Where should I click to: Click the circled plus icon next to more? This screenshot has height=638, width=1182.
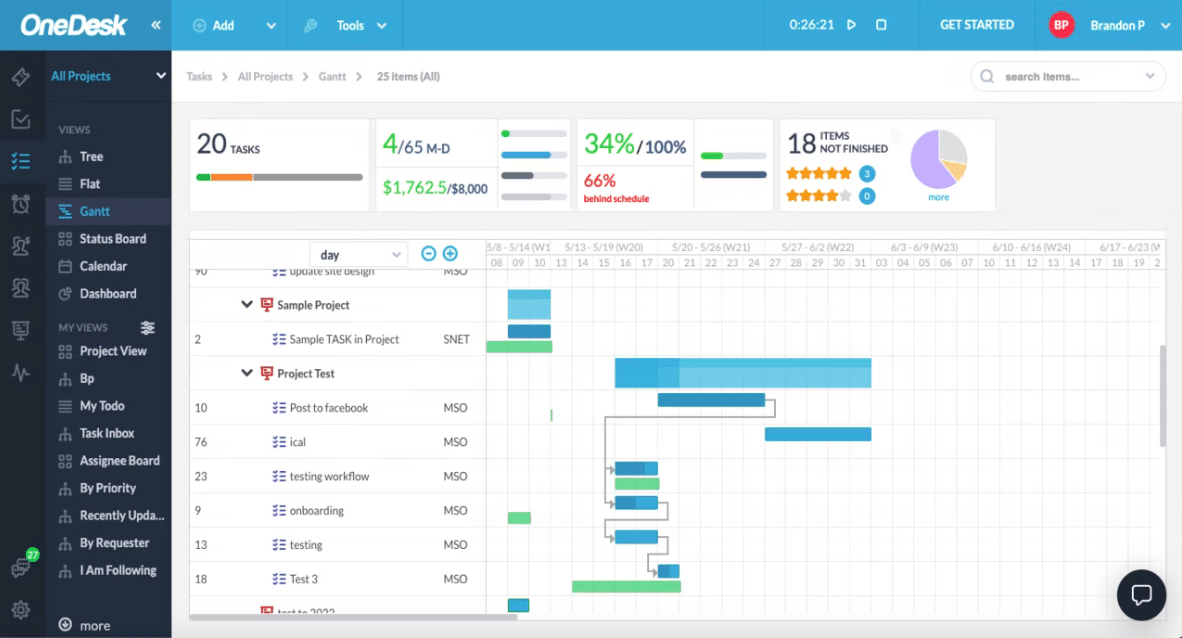pos(66,624)
